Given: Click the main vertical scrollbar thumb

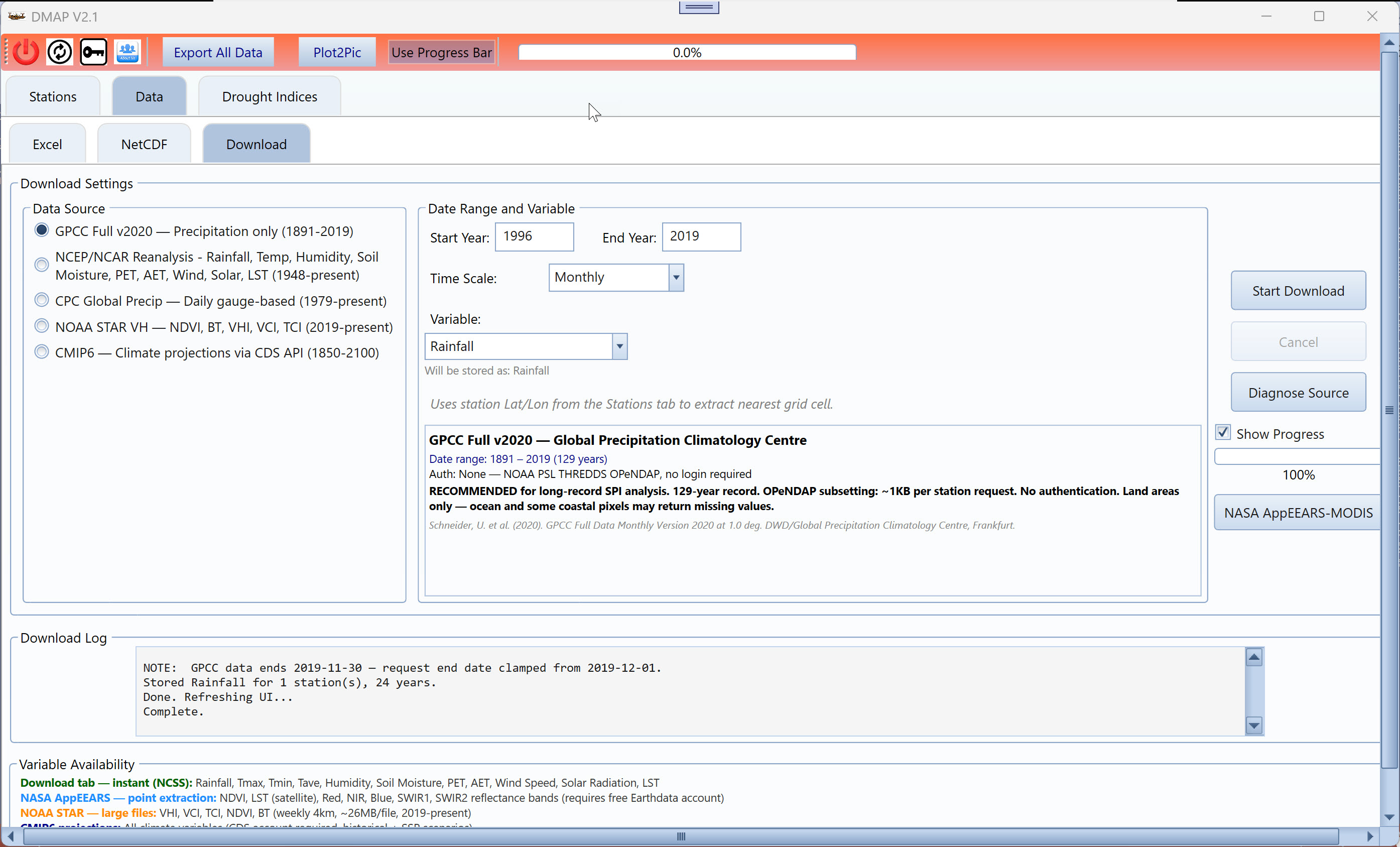Looking at the screenshot, I should [x=1389, y=410].
